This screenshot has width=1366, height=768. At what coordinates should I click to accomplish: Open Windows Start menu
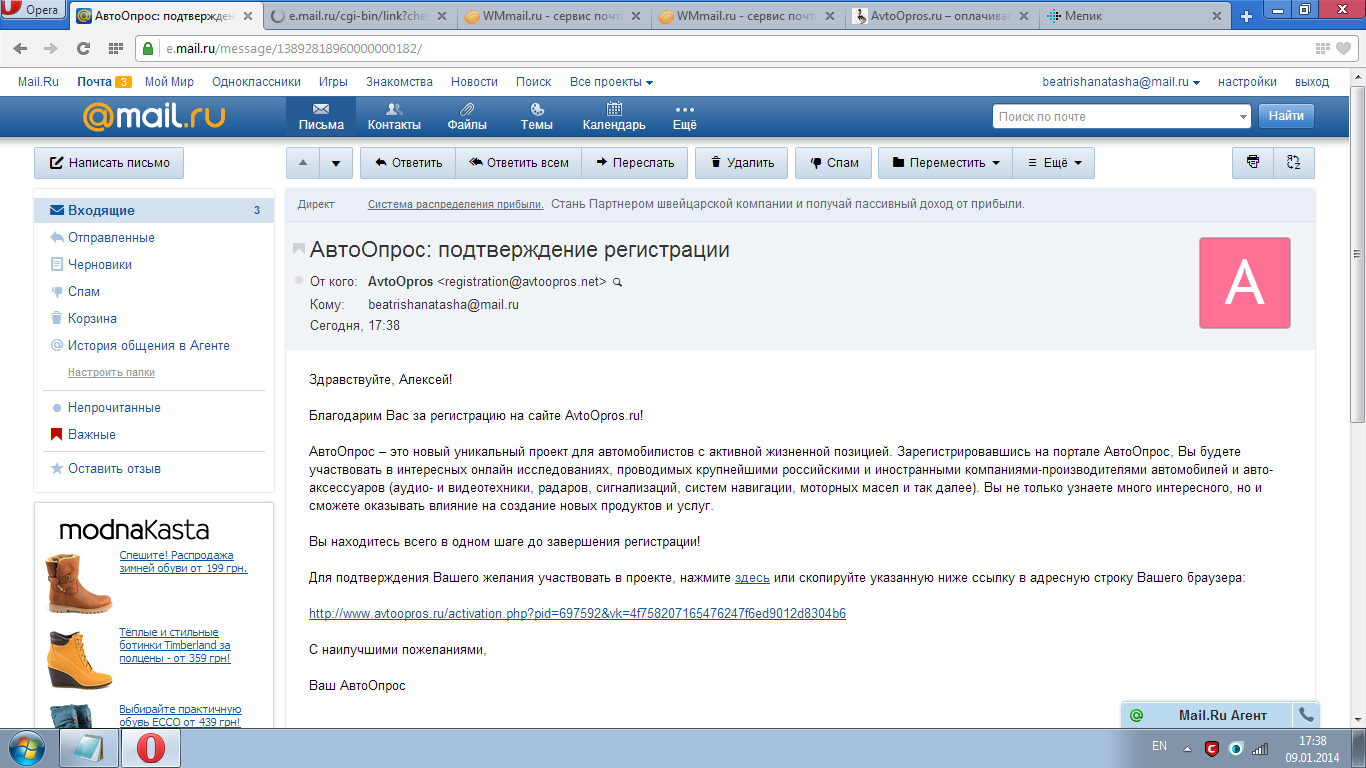(25, 748)
